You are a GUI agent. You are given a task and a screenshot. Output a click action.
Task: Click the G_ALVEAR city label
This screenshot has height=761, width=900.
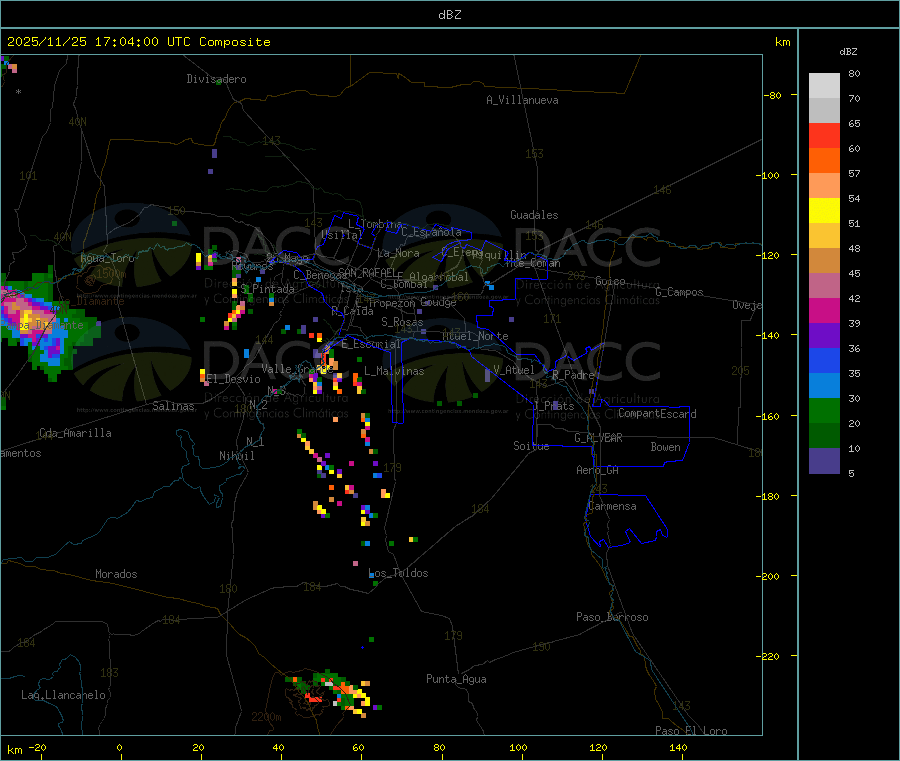coord(598,438)
